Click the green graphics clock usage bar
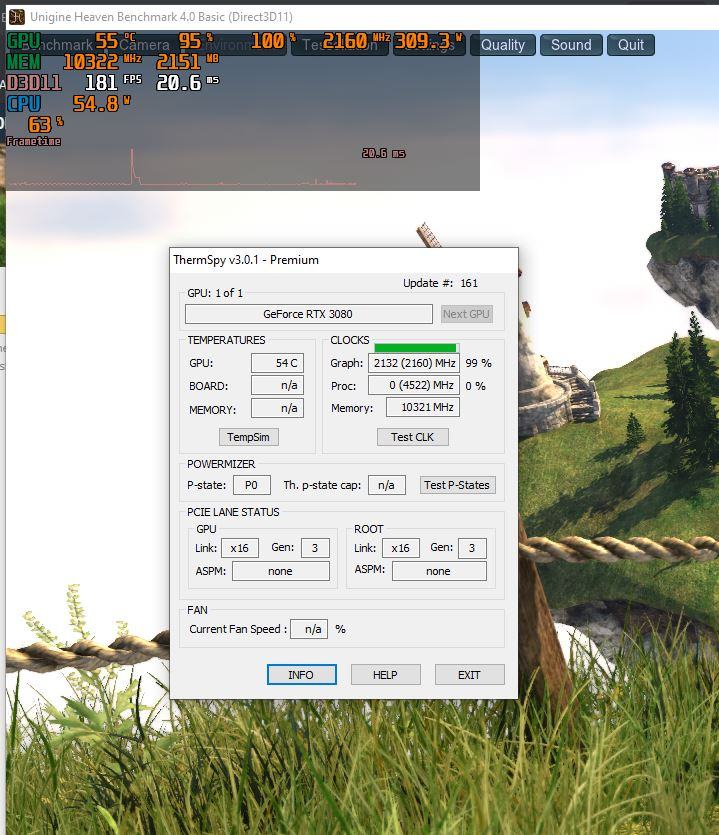 pyautogui.click(x=415, y=348)
